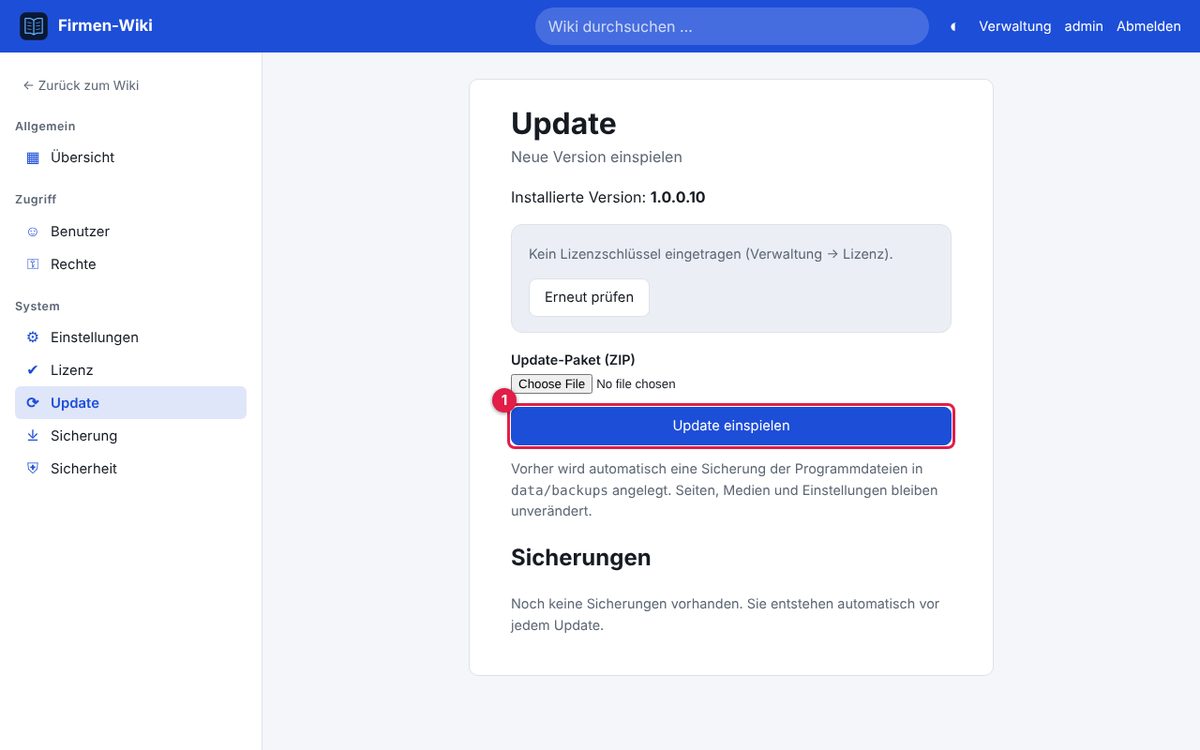Click the Erneut prüfen button

click(x=589, y=298)
